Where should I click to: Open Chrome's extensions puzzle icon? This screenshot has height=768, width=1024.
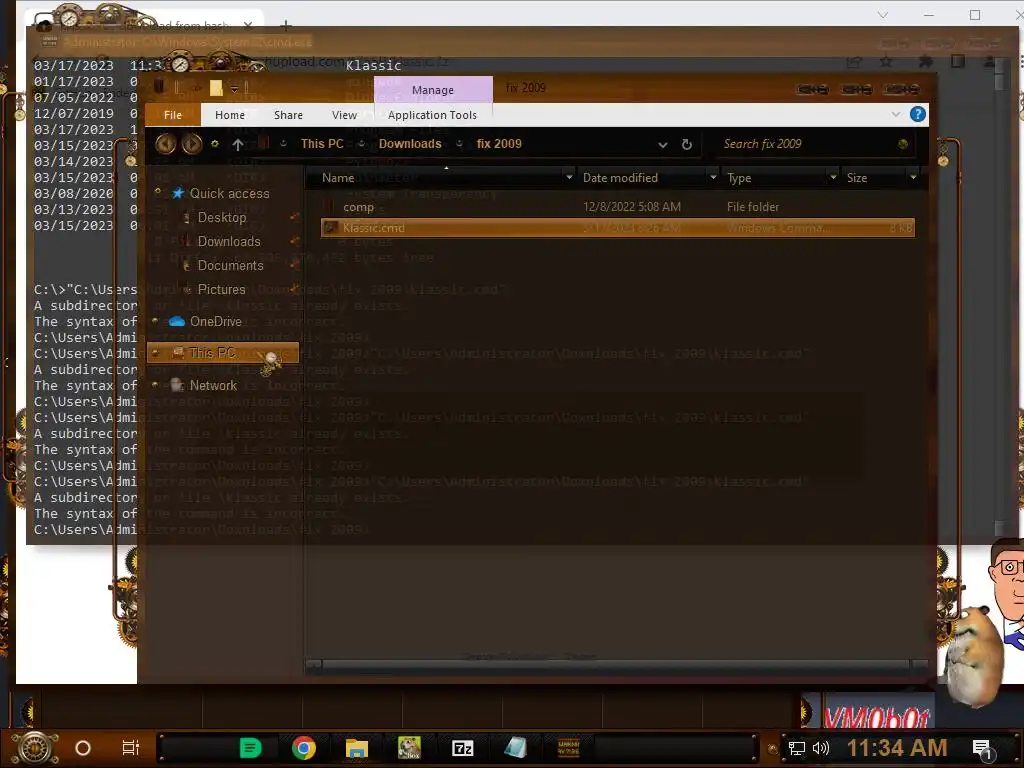click(925, 61)
